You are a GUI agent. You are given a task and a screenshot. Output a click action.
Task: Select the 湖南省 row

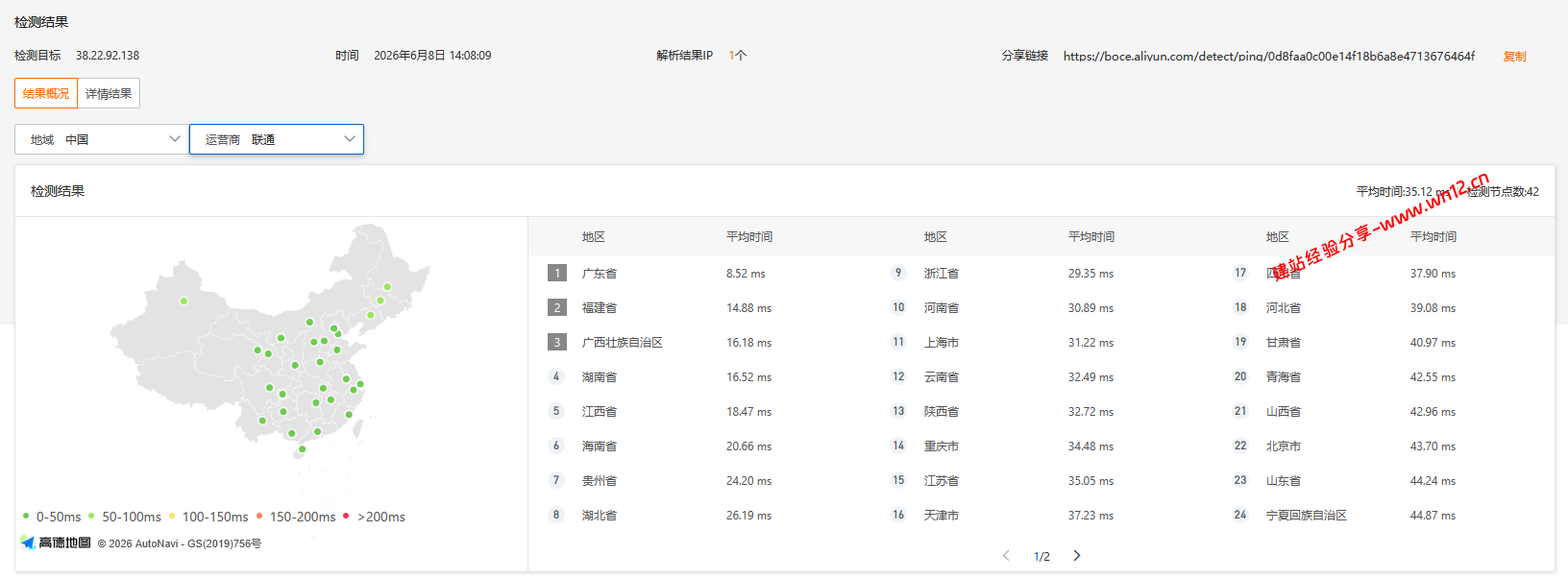click(x=701, y=376)
